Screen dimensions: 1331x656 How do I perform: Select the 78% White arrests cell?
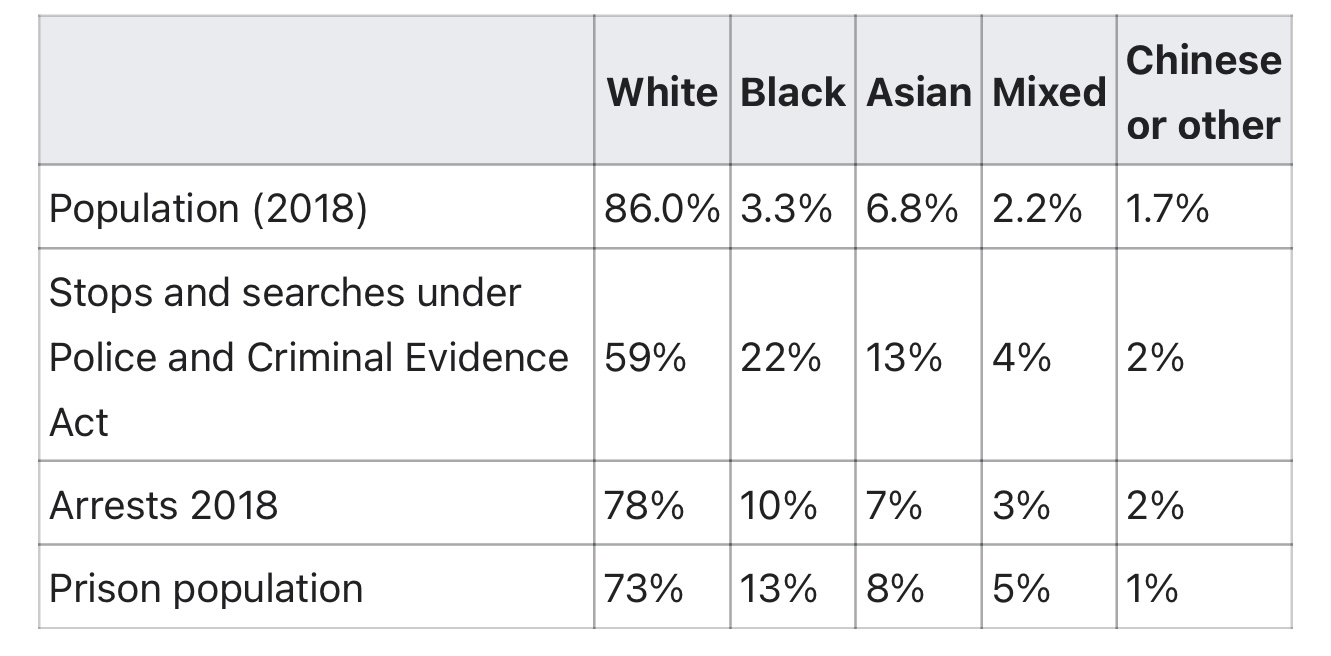click(x=645, y=504)
